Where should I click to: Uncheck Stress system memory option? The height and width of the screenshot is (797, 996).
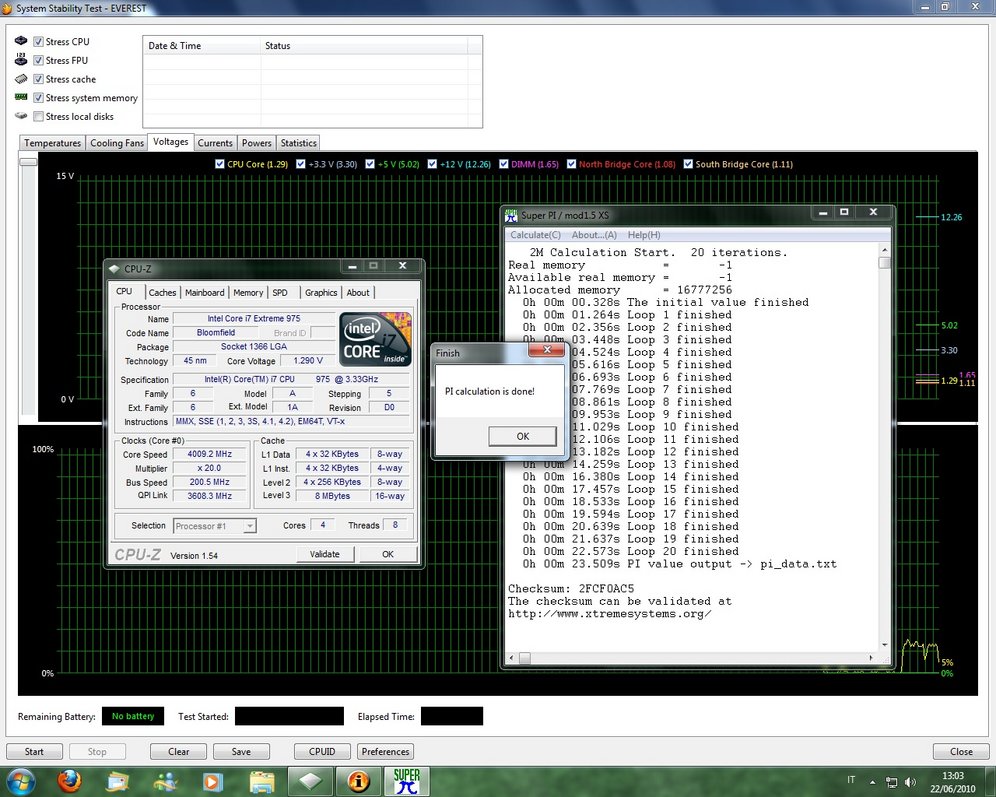tap(39, 98)
